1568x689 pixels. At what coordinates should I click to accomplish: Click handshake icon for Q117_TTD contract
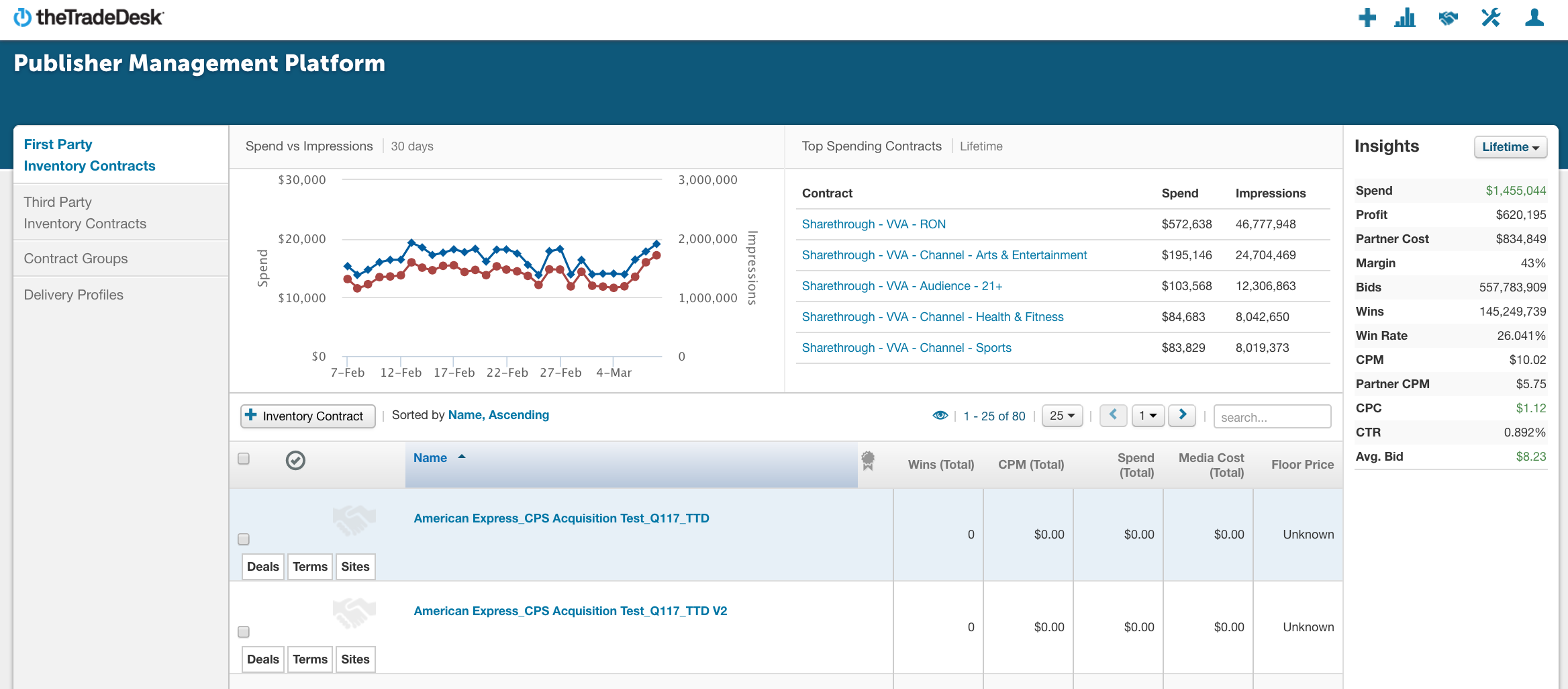(x=354, y=520)
